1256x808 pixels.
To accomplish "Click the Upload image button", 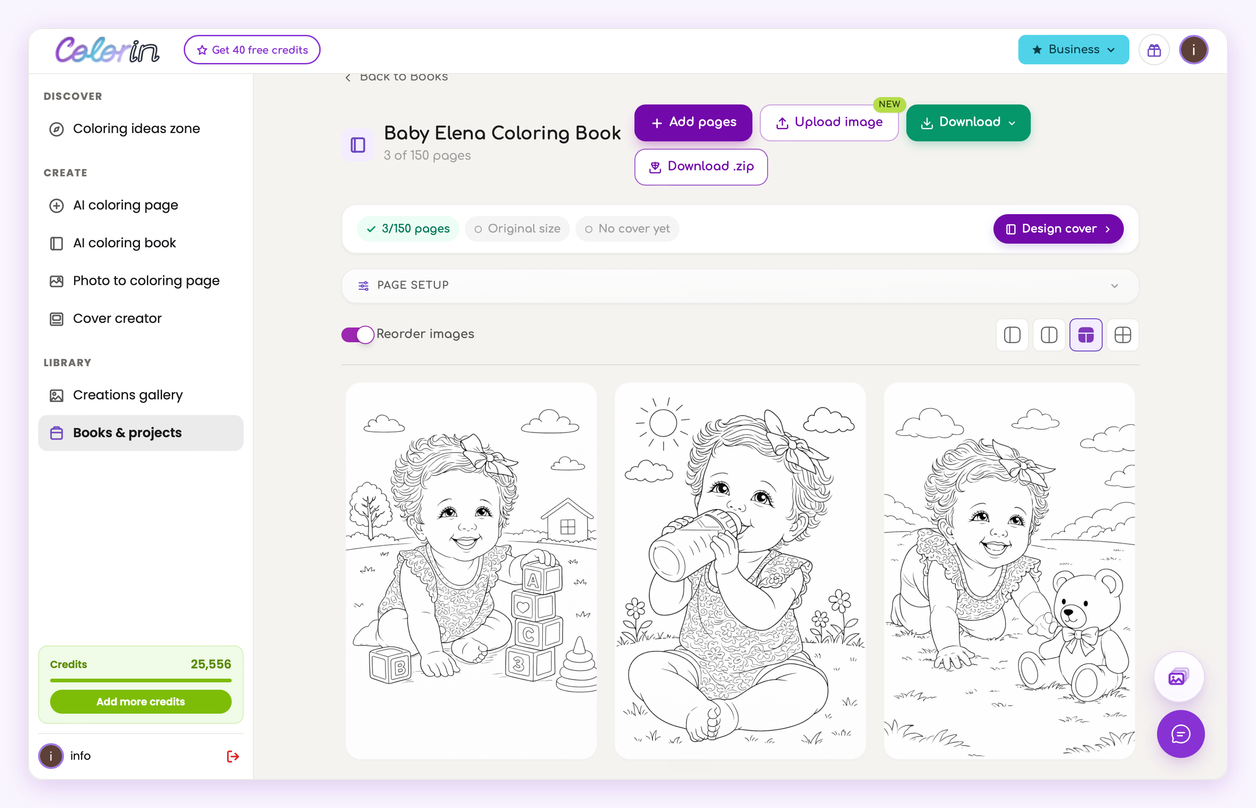I will [x=829, y=122].
